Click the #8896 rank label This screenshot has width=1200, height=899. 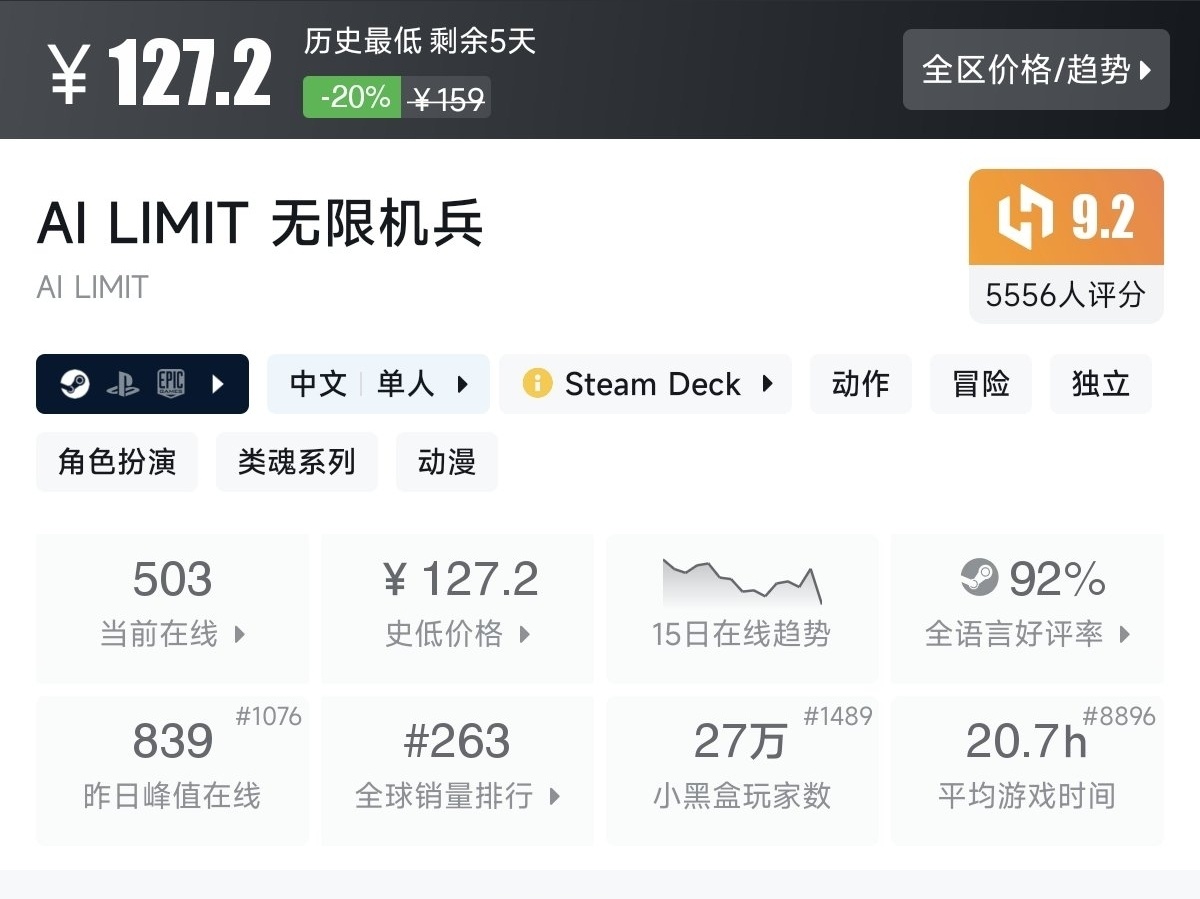pyautogui.click(x=1119, y=716)
